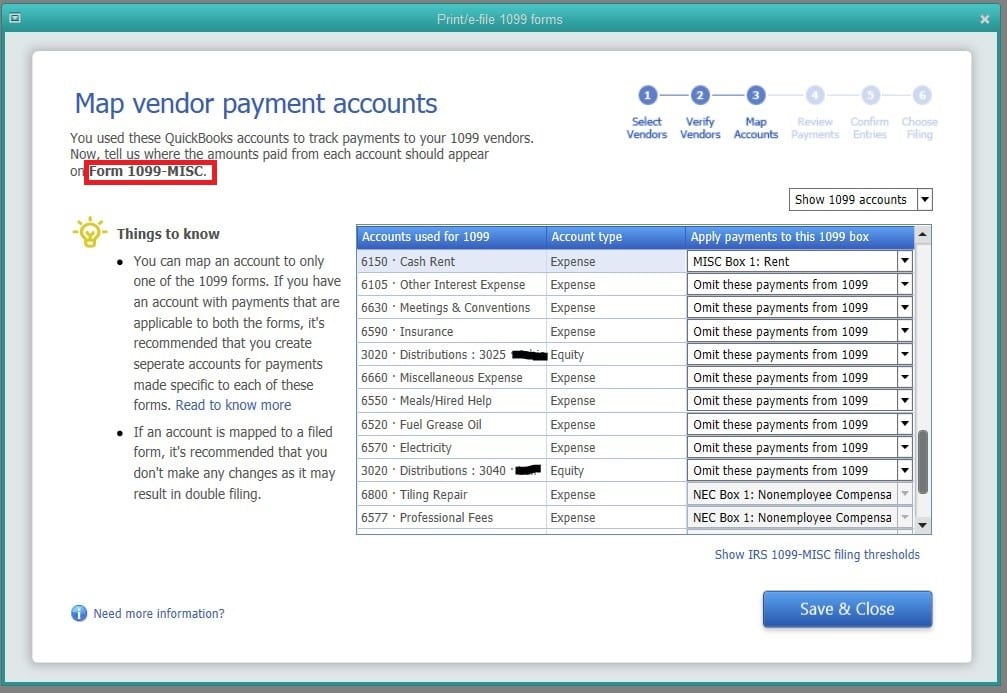This screenshot has width=1007, height=693.
Task: Select the 6570 · Electricity account cell
Action: click(x=451, y=448)
